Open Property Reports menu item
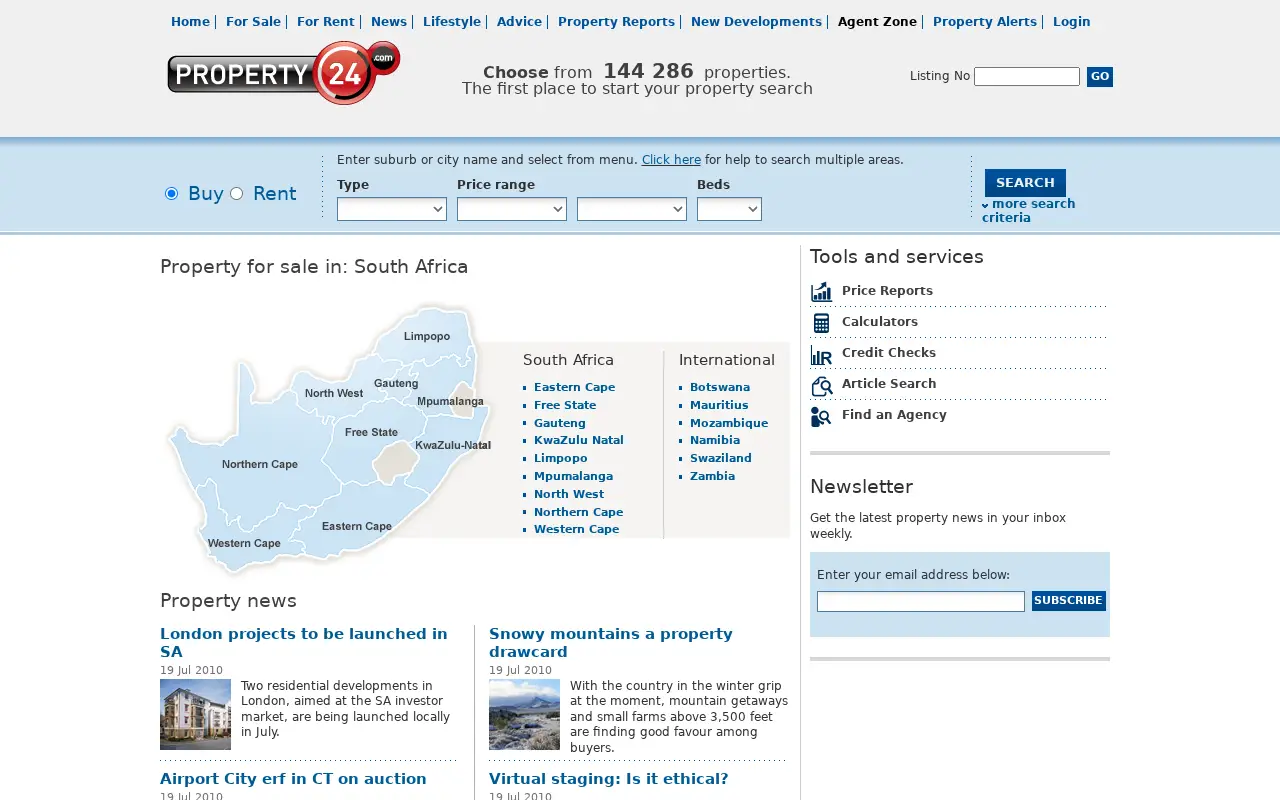Viewport: 1280px width, 800px height. (x=616, y=21)
